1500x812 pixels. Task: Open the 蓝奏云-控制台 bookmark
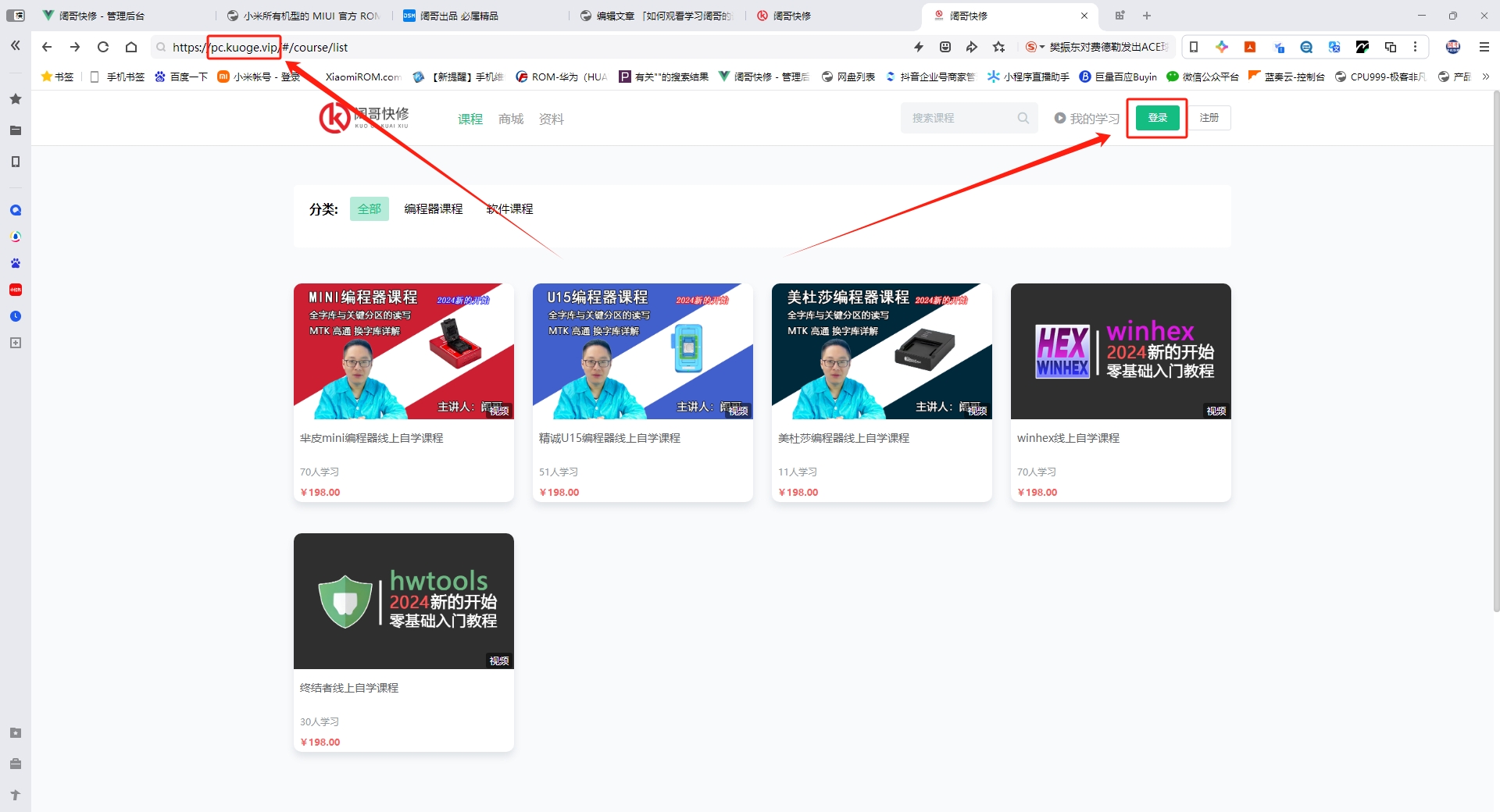click(x=1286, y=77)
